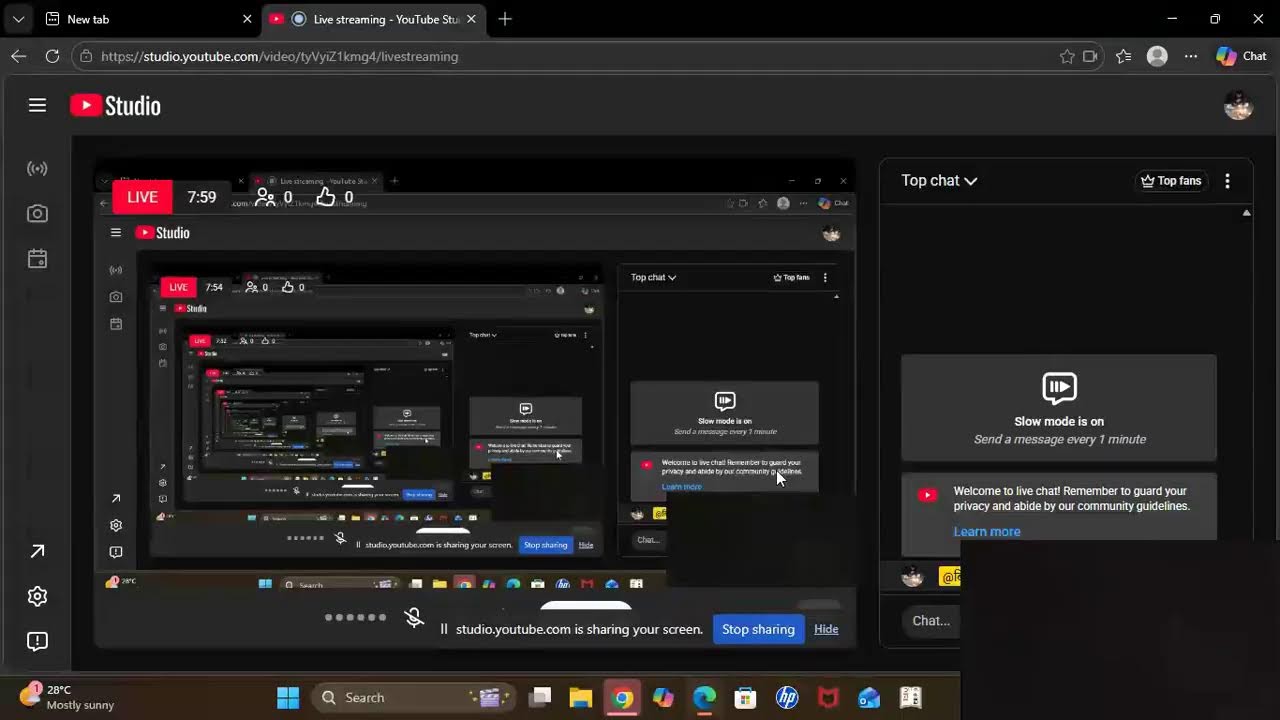This screenshot has width=1280, height=720.
Task: Reload the page
Action: click(52, 56)
